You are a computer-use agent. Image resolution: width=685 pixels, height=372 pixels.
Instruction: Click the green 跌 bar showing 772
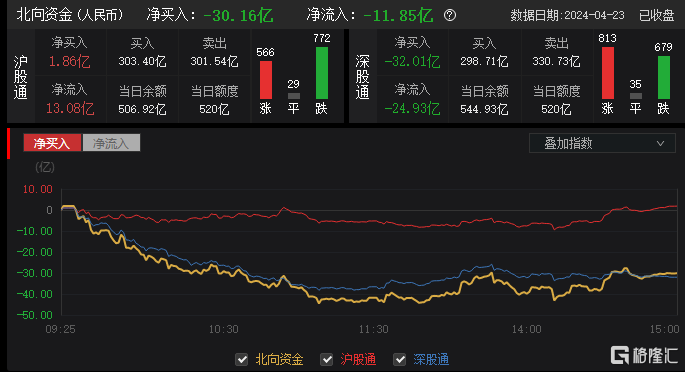322,73
